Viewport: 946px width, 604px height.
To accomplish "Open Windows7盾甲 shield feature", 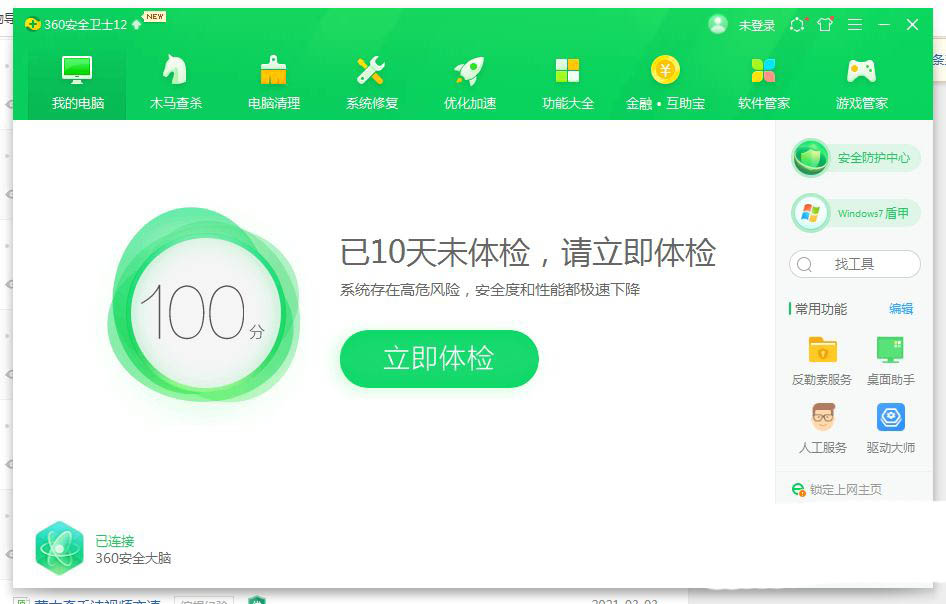I will point(855,213).
